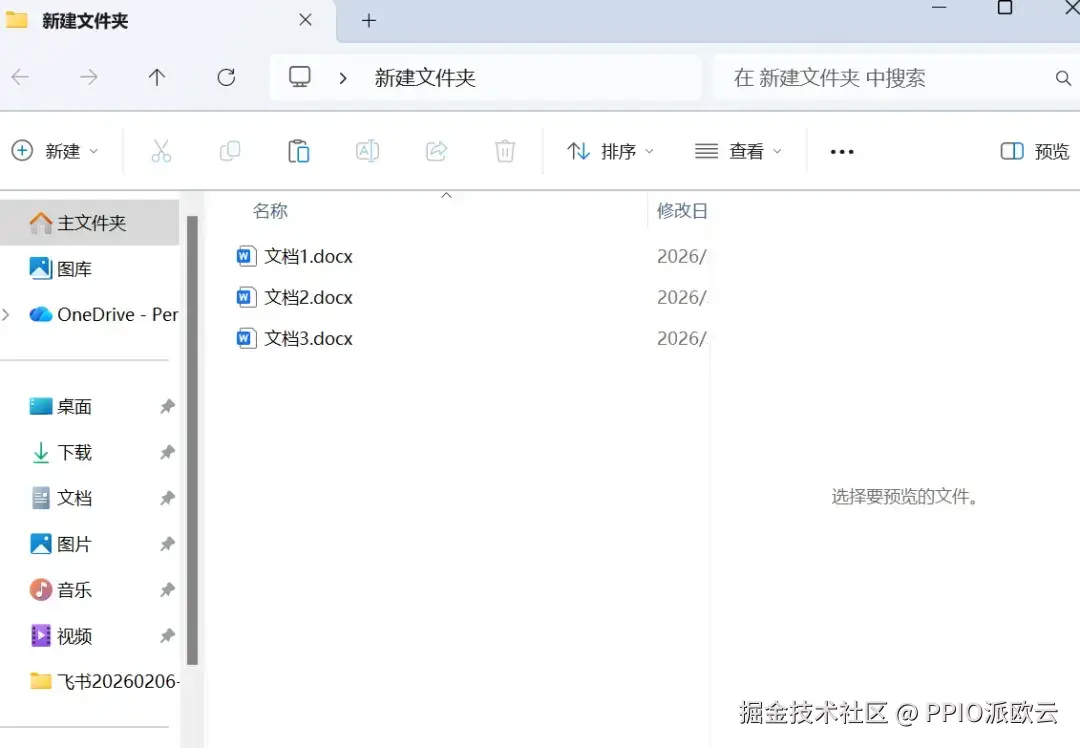The height and width of the screenshot is (748, 1080).
Task: Click 新建文件夹 in the address bar
Action: pos(425,78)
